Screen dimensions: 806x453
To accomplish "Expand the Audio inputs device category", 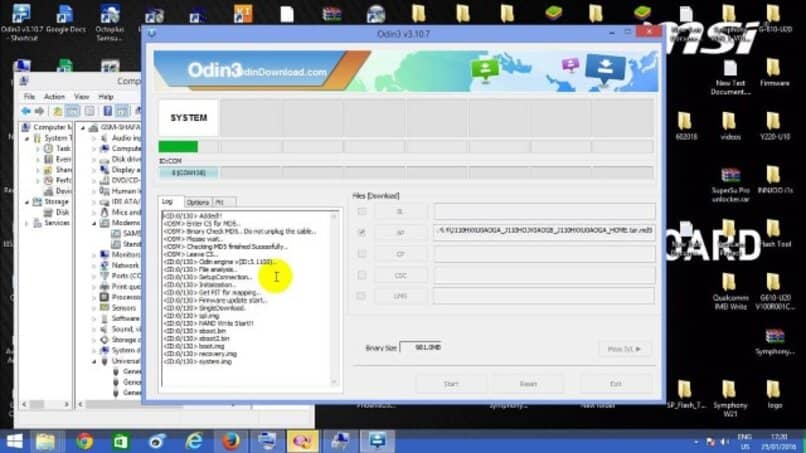I will 94,138.
